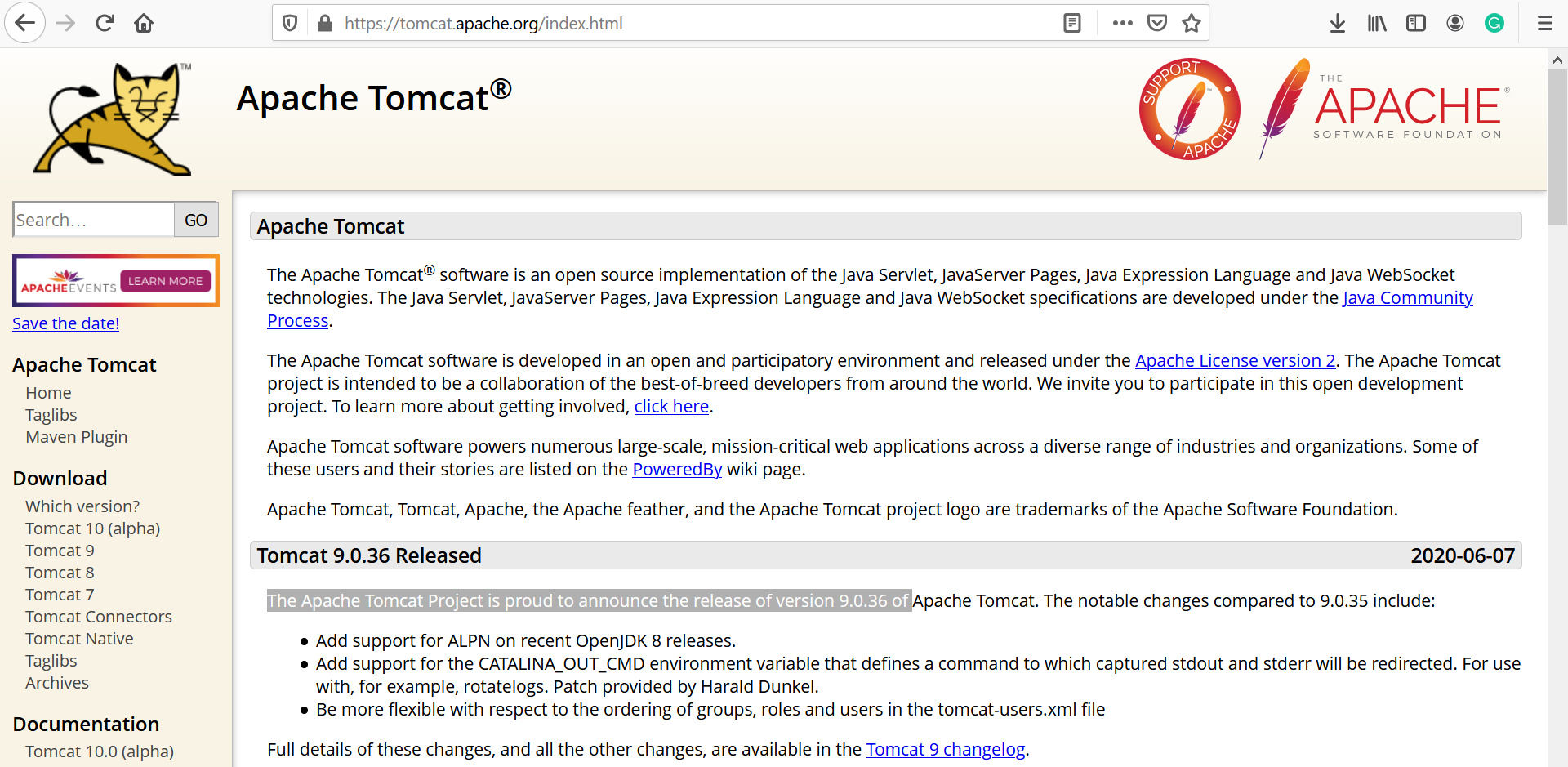Viewport: 1568px width, 767px height.
Task: Open the Tomcat 7 download link
Action: point(60,595)
